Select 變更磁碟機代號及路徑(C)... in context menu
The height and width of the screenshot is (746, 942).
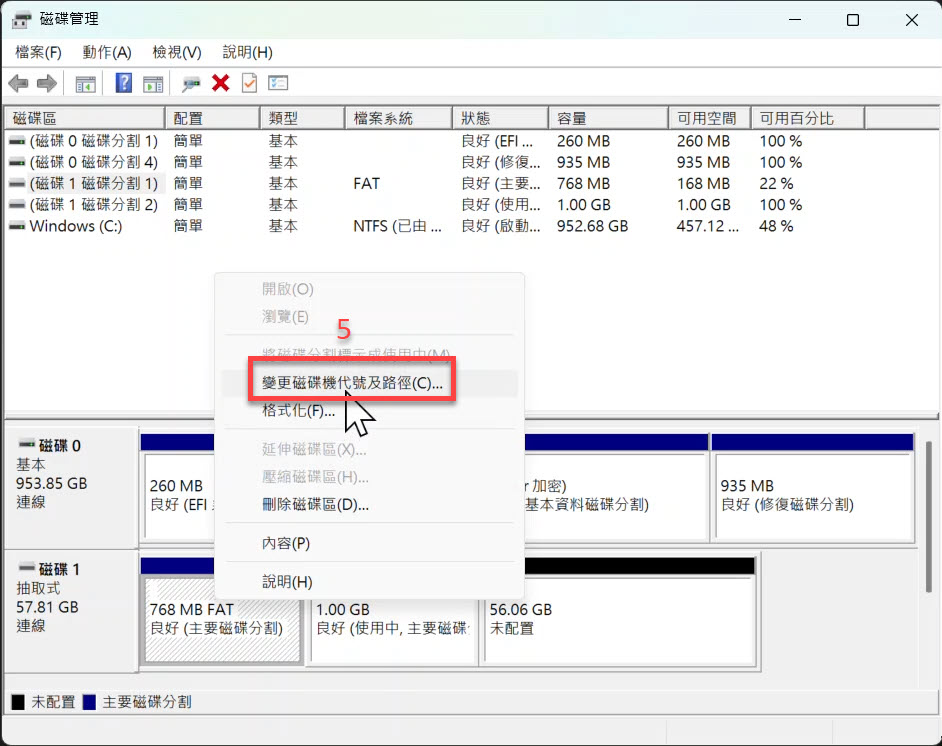(x=351, y=383)
